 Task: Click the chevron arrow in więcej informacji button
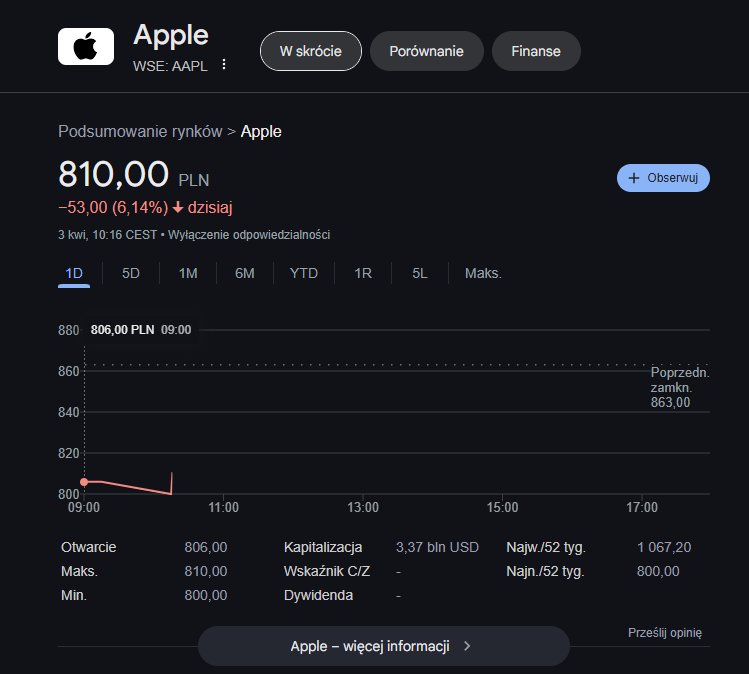point(467,646)
